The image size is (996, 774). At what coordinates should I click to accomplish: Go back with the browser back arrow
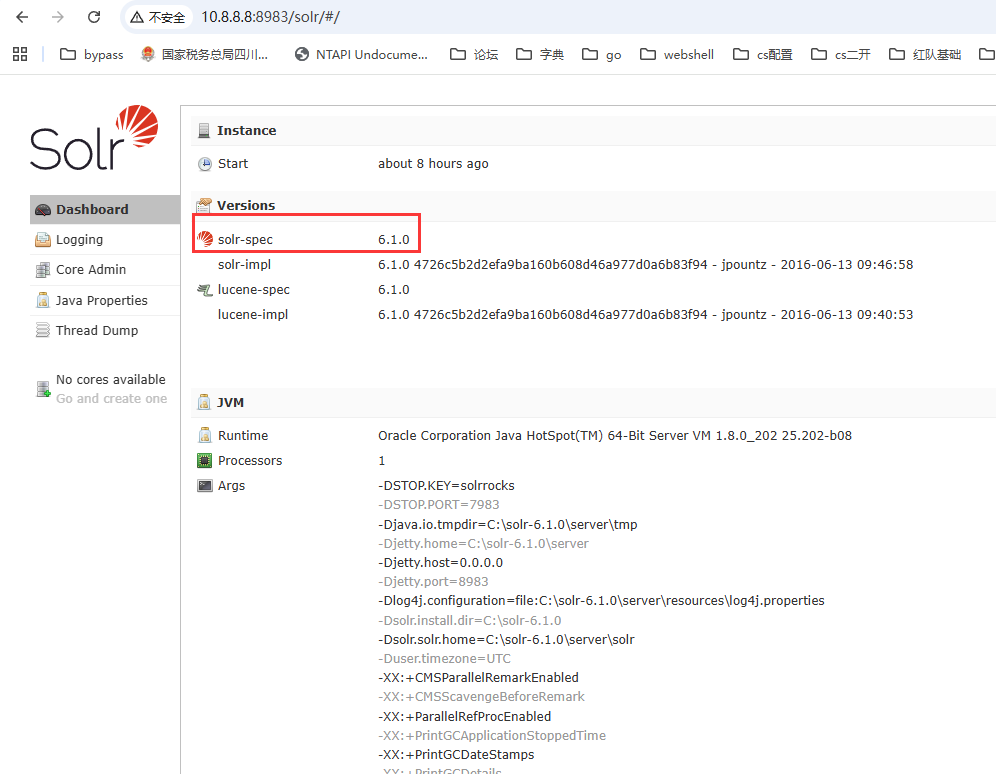(x=22, y=17)
